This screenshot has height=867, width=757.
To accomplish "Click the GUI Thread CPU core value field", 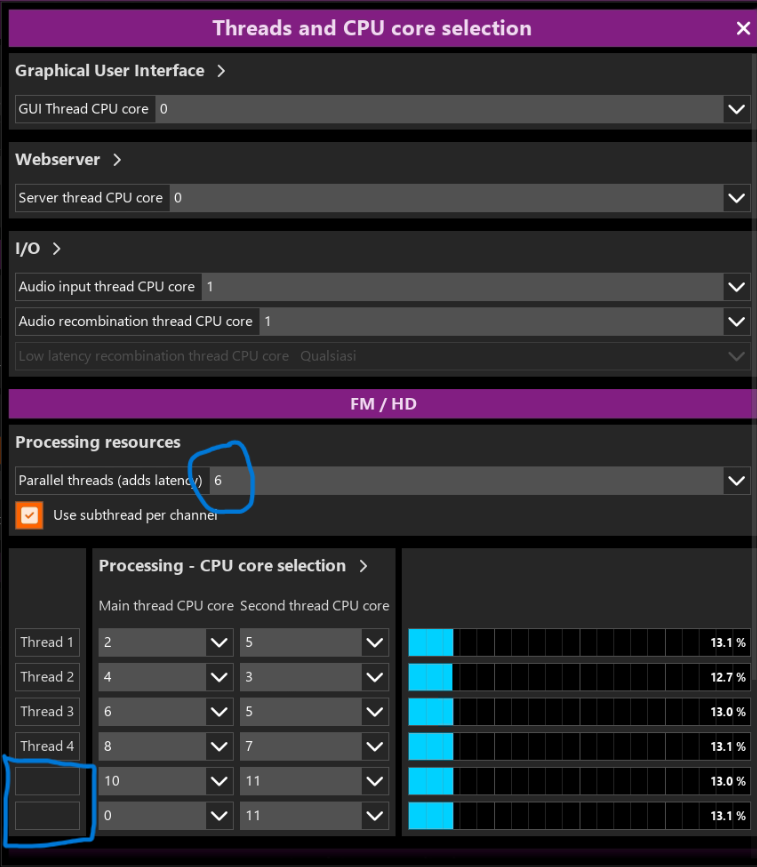I will [x=440, y=109].
